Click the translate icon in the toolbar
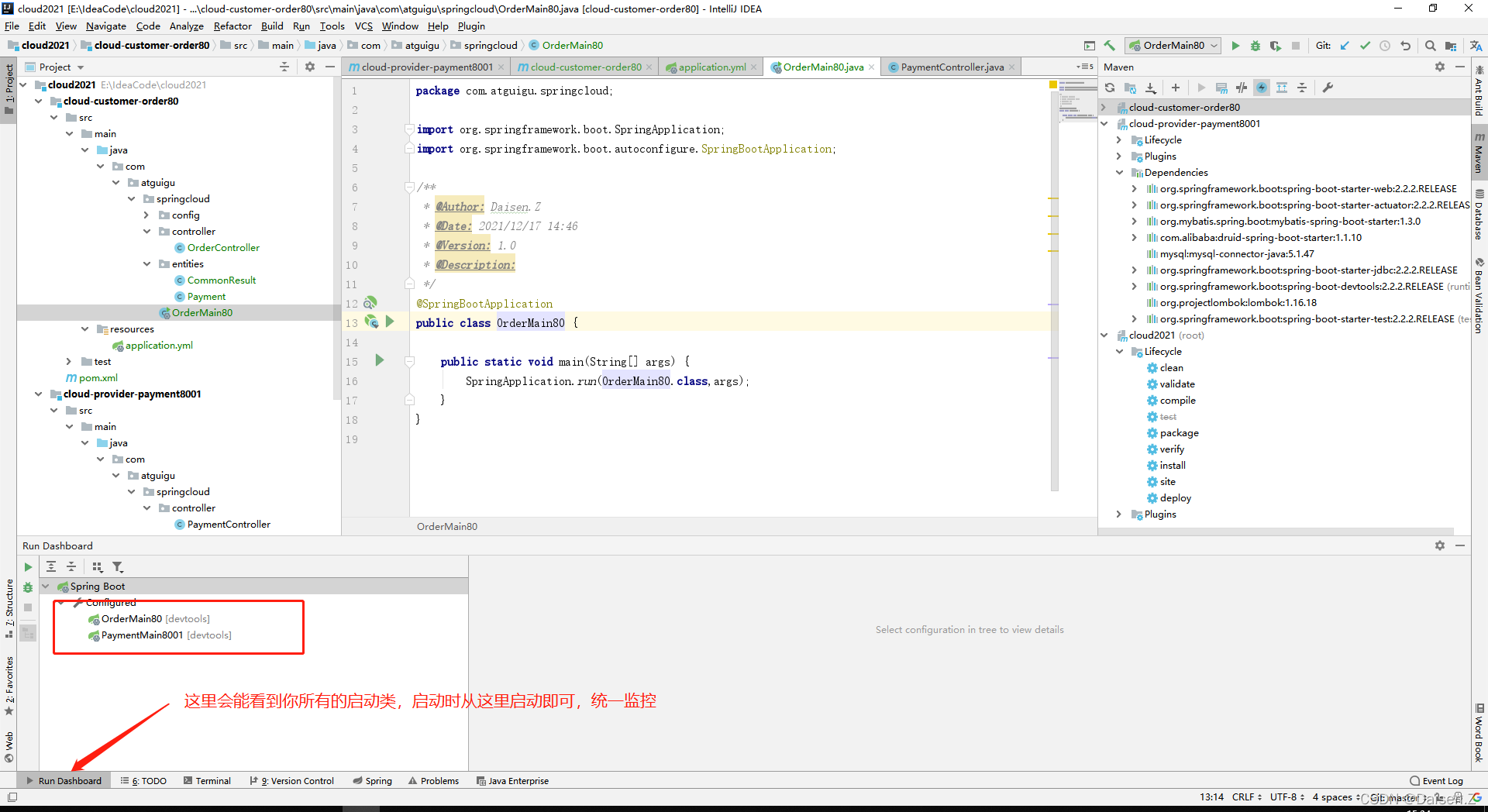 click(1476, 46)
